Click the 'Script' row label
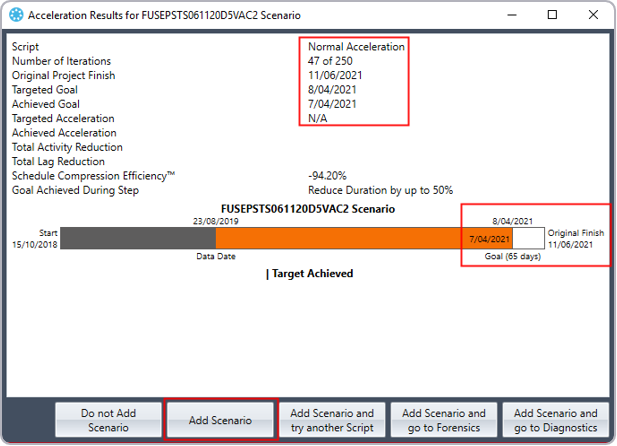The height and width of the screenshot is (446, 617). pyautogui.click(x=25, y=47)
